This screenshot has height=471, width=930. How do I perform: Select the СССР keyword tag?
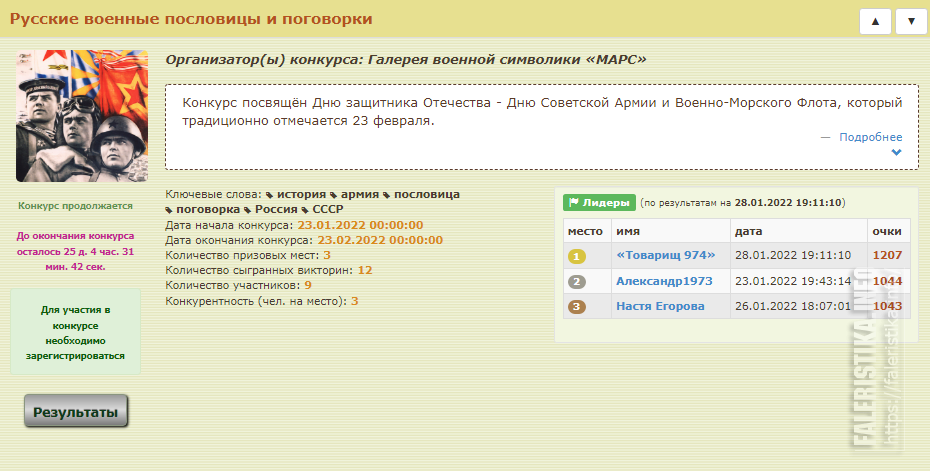[x=328, y=209]
